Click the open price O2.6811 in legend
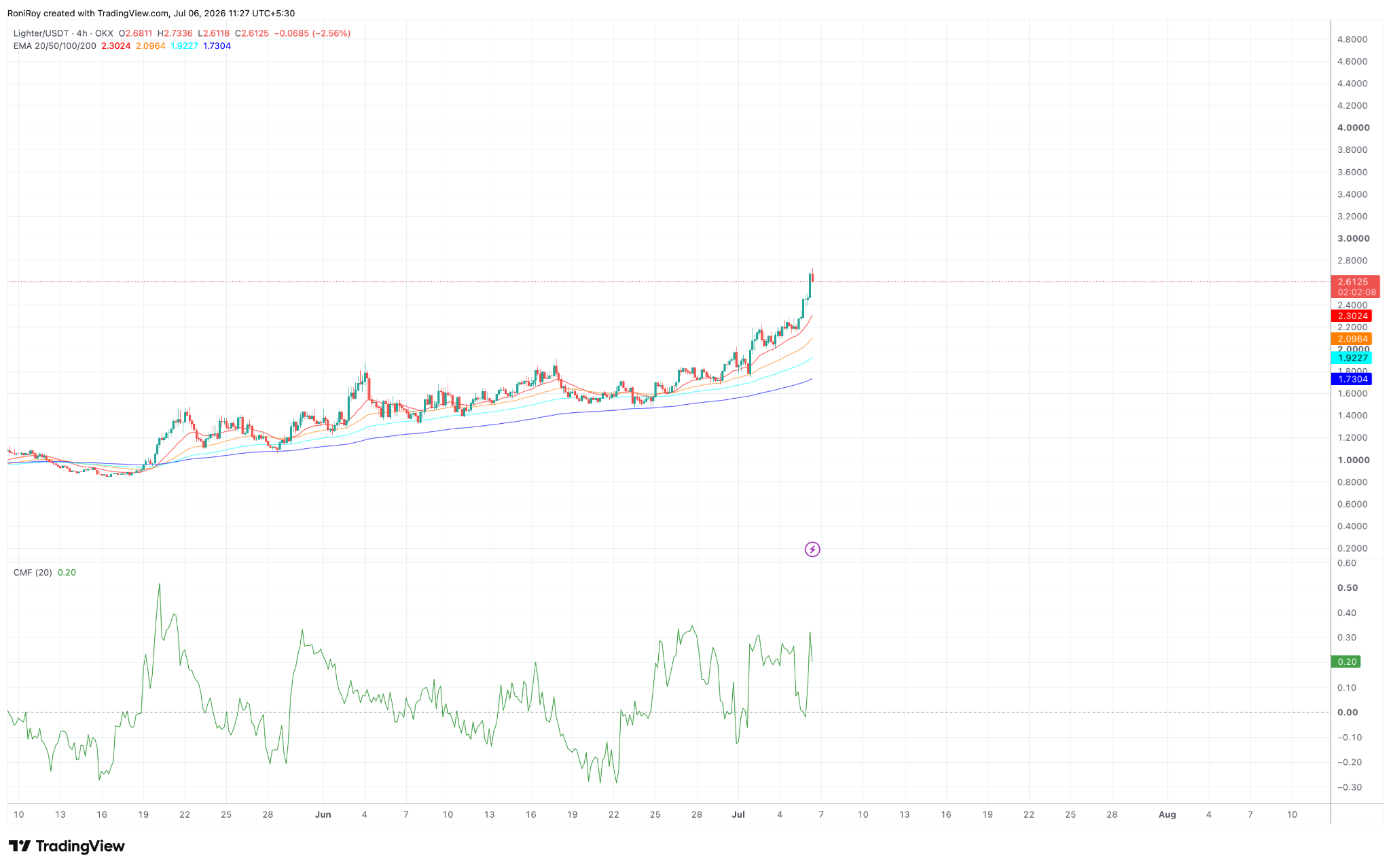This screenshot has height=868, width=1391. [136, 33]
